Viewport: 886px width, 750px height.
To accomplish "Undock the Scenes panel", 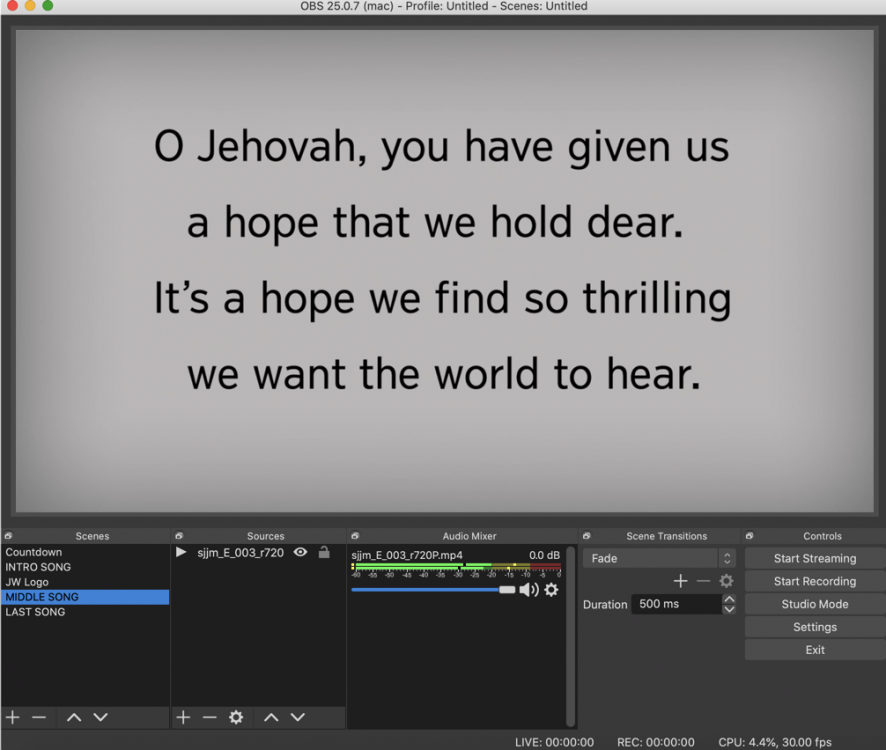I will pos(8,536).
